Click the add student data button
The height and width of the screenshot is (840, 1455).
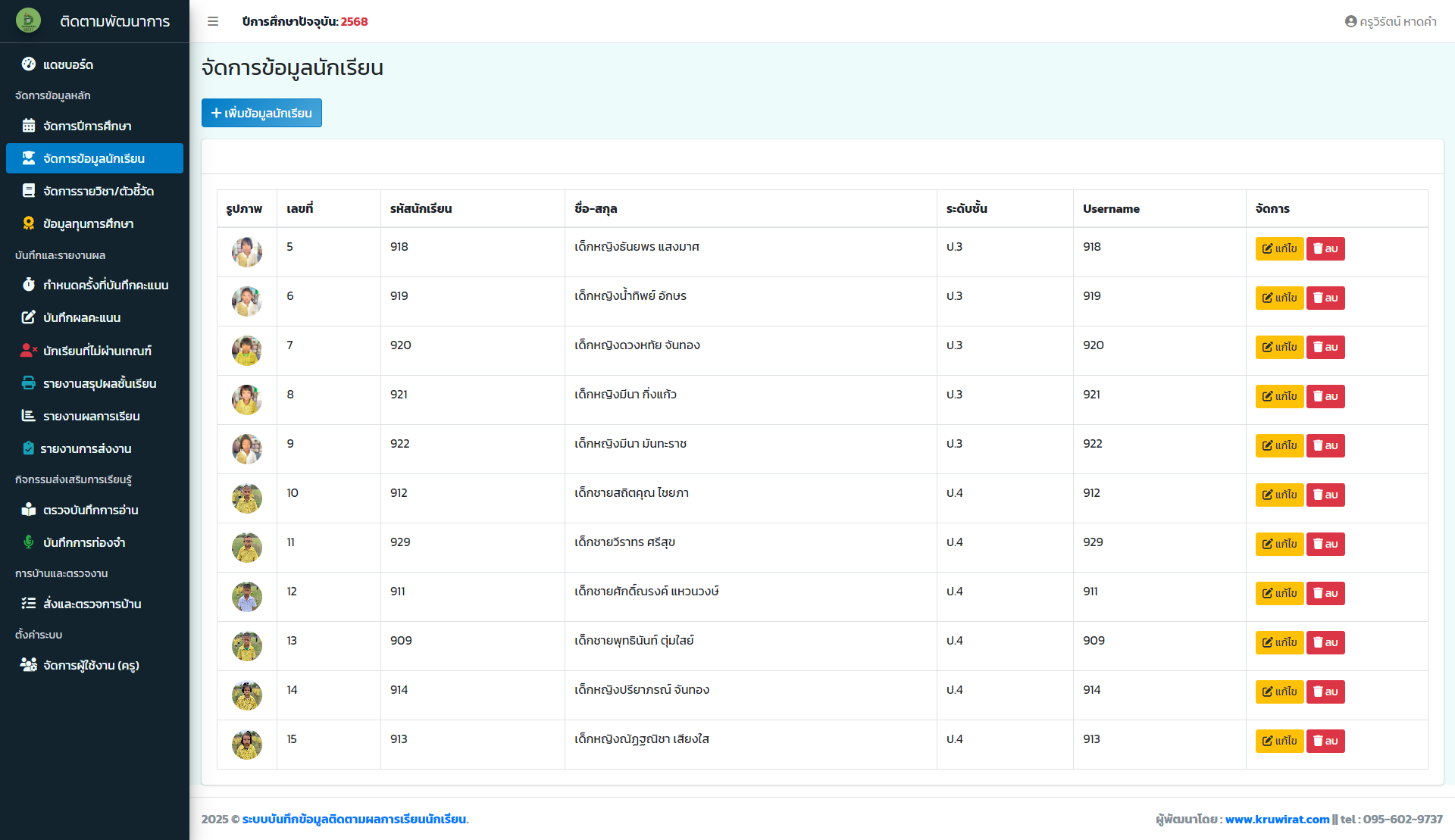point(261,113)
